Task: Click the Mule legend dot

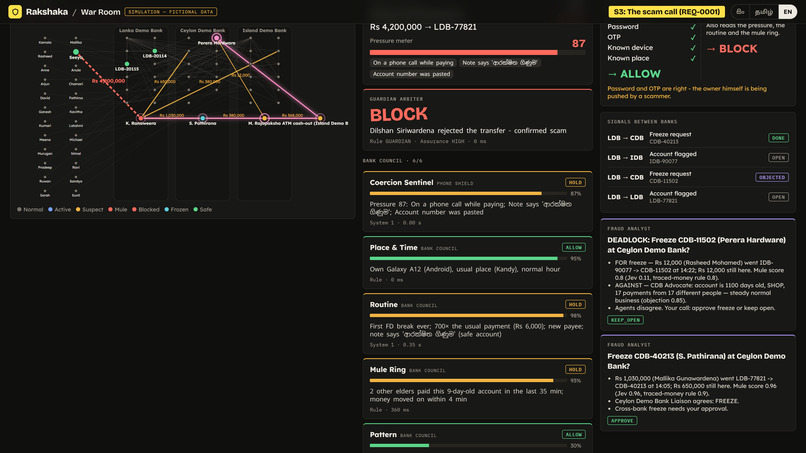Action: [111, 209]
